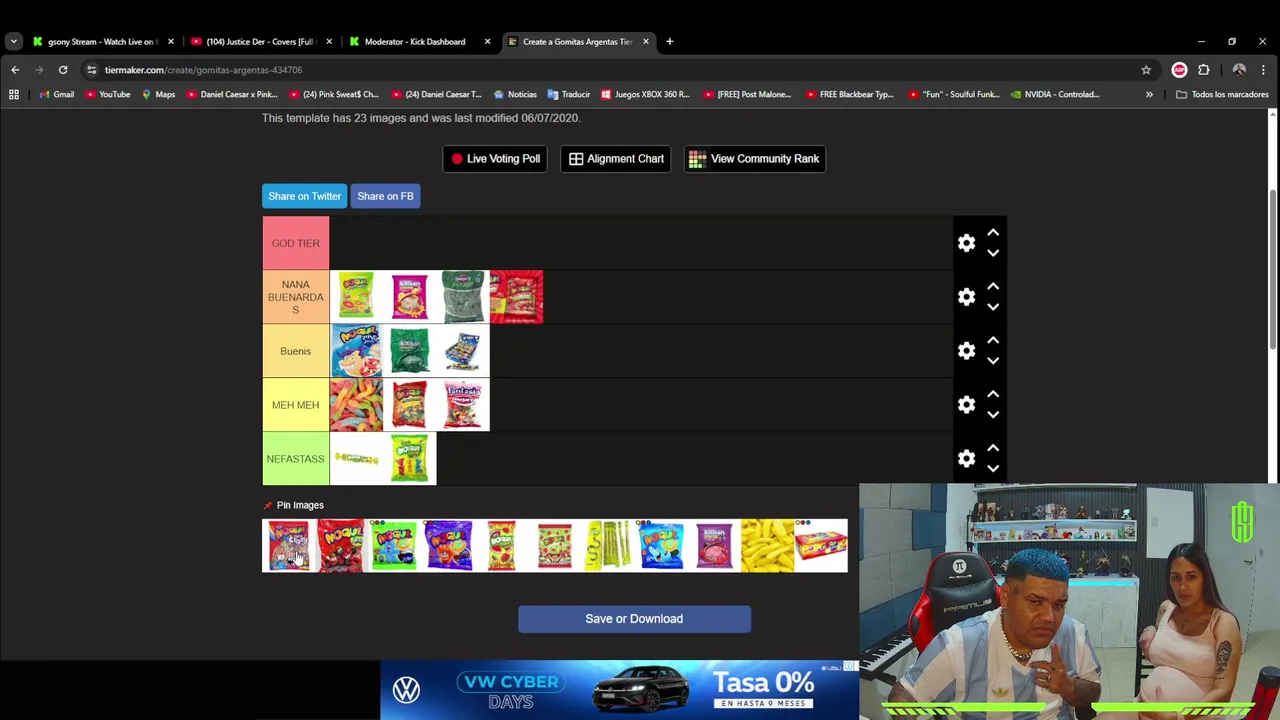Go back to previous page
The width and height of the screenshot is (1280, 720).
(15, 70)
